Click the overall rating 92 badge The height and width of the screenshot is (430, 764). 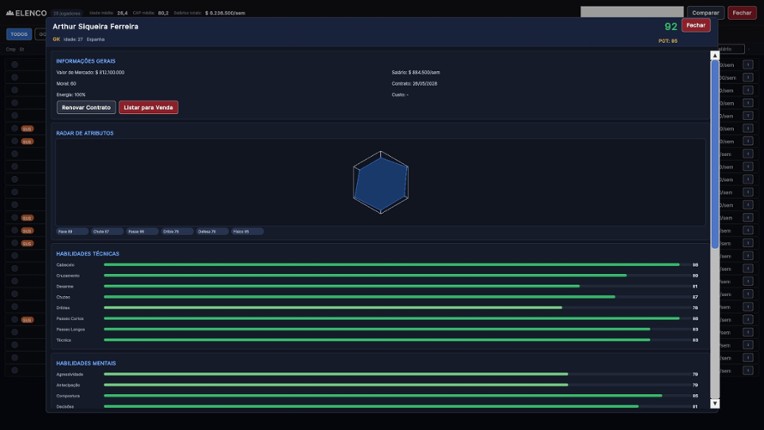pyautogui.click(x=670, y=27)
